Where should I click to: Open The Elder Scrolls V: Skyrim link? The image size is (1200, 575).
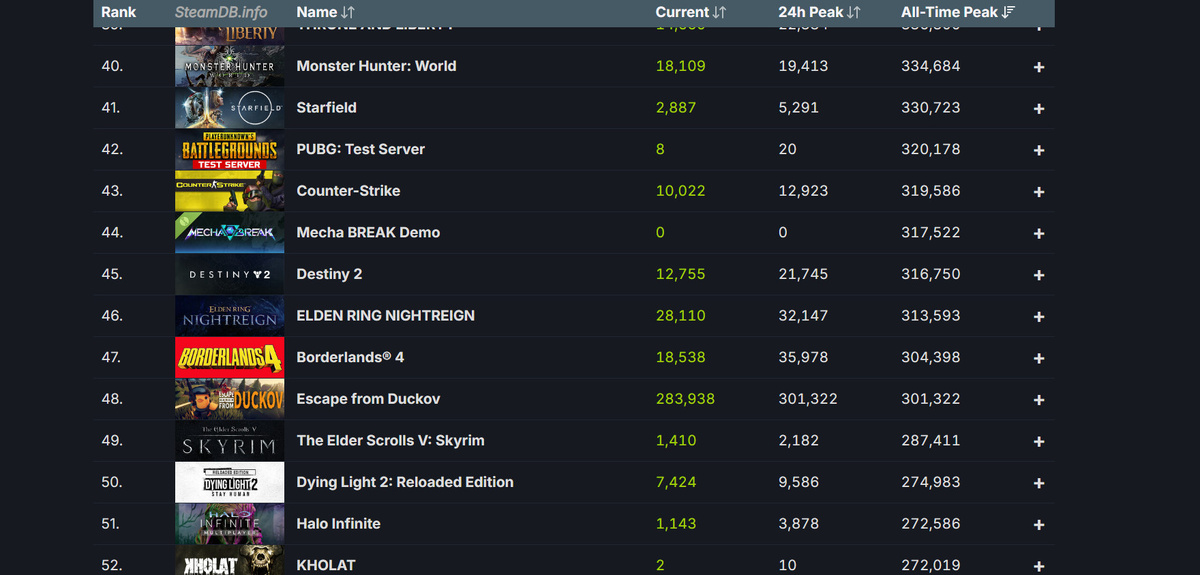pos(390,441)
